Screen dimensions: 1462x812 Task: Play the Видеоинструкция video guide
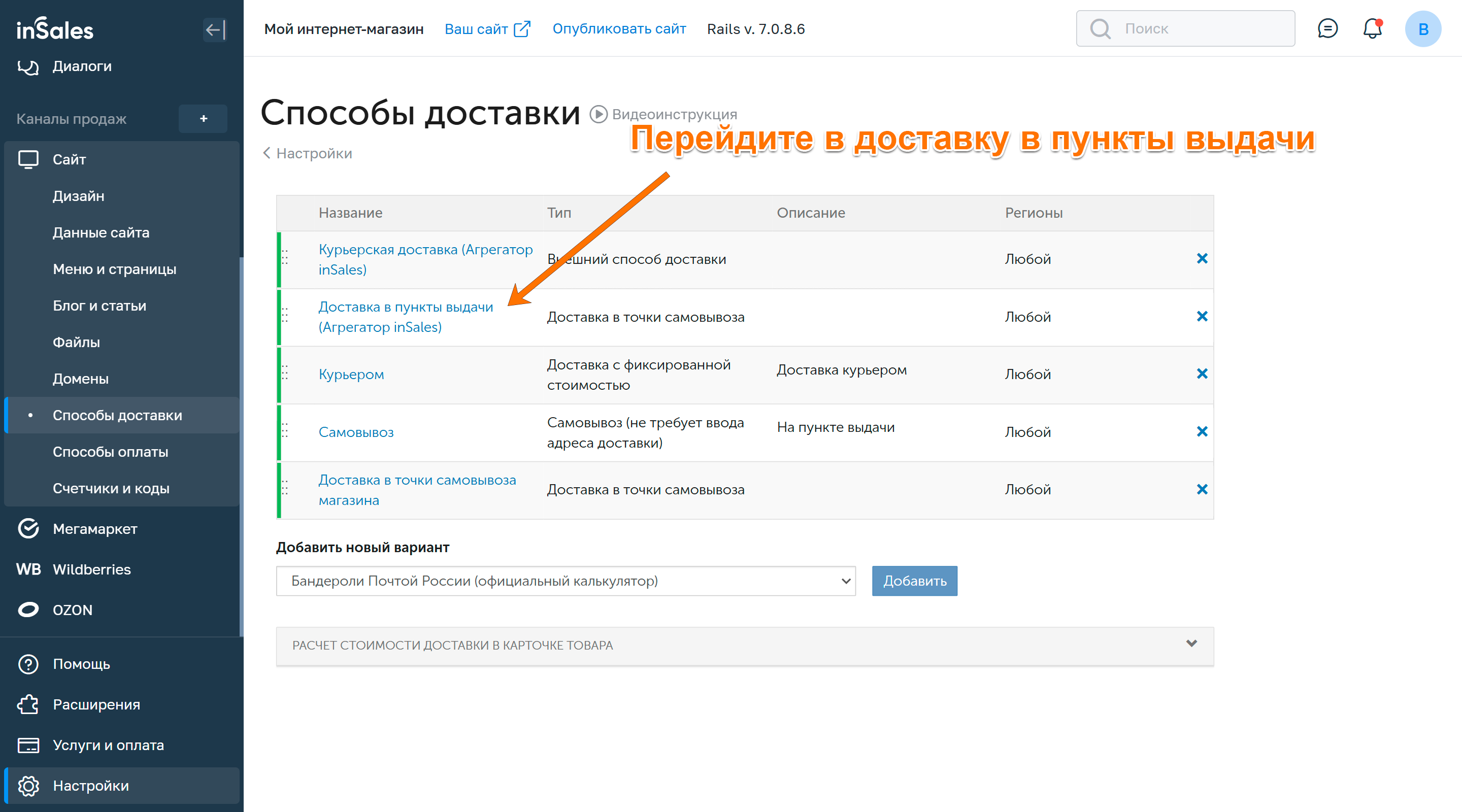pos(663,114)
